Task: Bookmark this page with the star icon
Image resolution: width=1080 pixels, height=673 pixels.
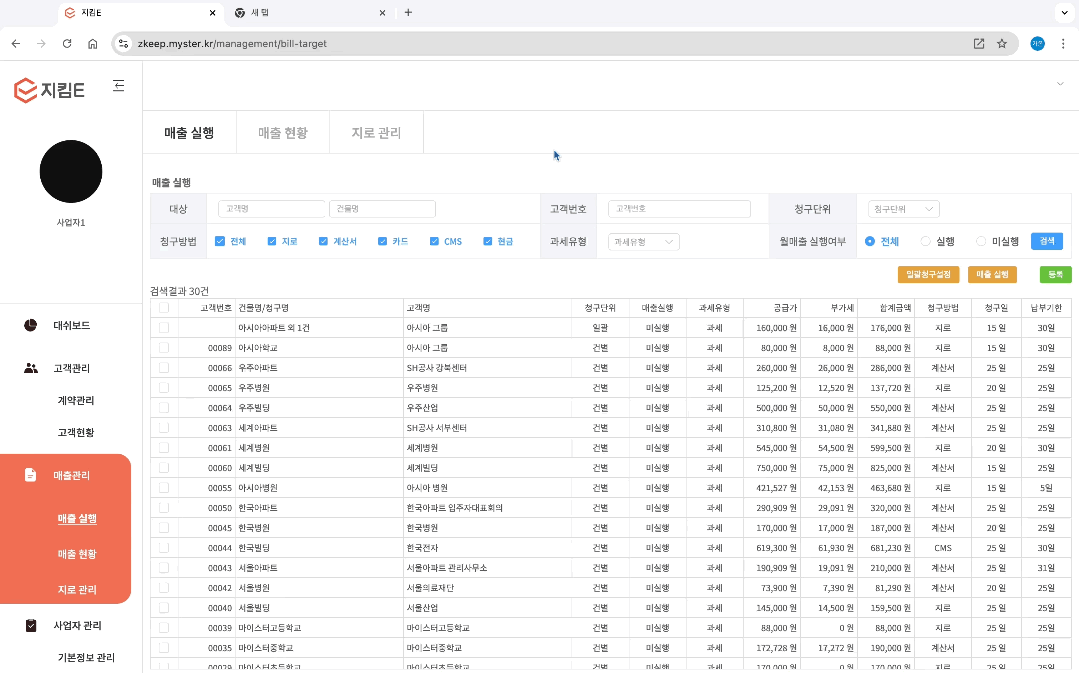Action: pos(1001,44)
